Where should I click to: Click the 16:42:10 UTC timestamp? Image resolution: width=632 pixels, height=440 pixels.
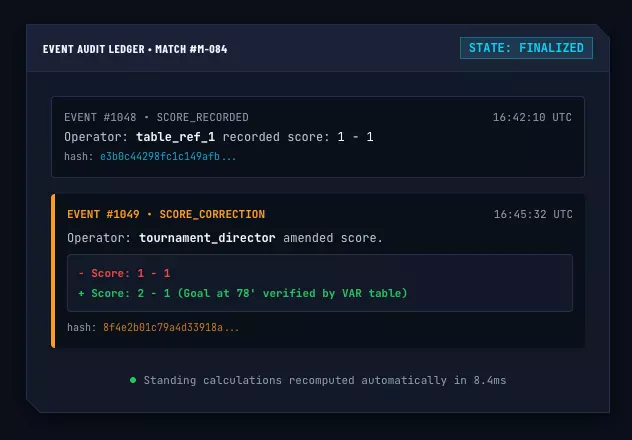point(532,117)
